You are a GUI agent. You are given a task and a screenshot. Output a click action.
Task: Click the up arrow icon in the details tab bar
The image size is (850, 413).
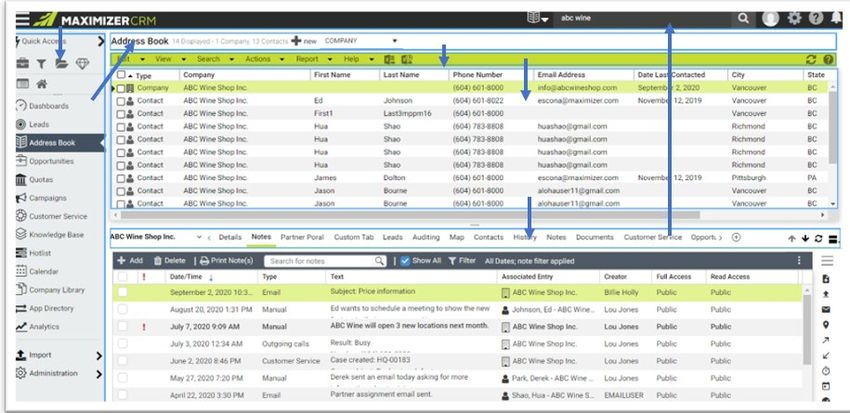(792, 238)
